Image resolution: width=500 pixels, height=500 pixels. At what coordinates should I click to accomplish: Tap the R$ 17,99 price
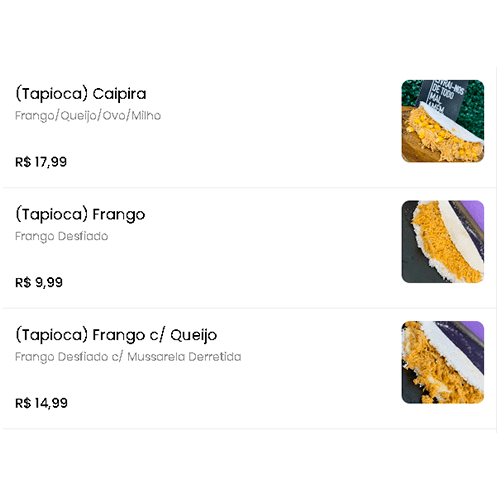click(x=41, y=162)
